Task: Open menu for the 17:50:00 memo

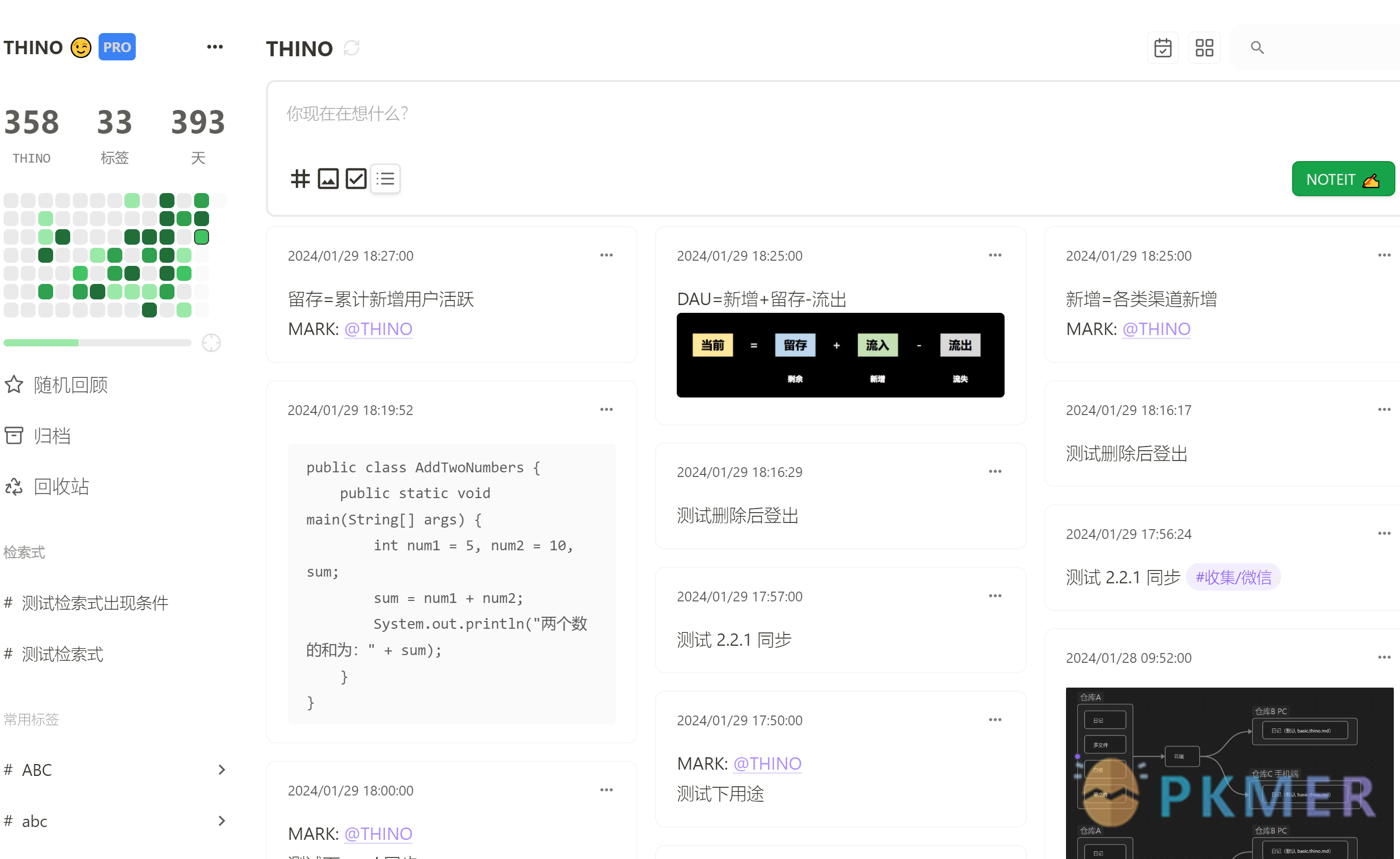Action: pos(995,720)
